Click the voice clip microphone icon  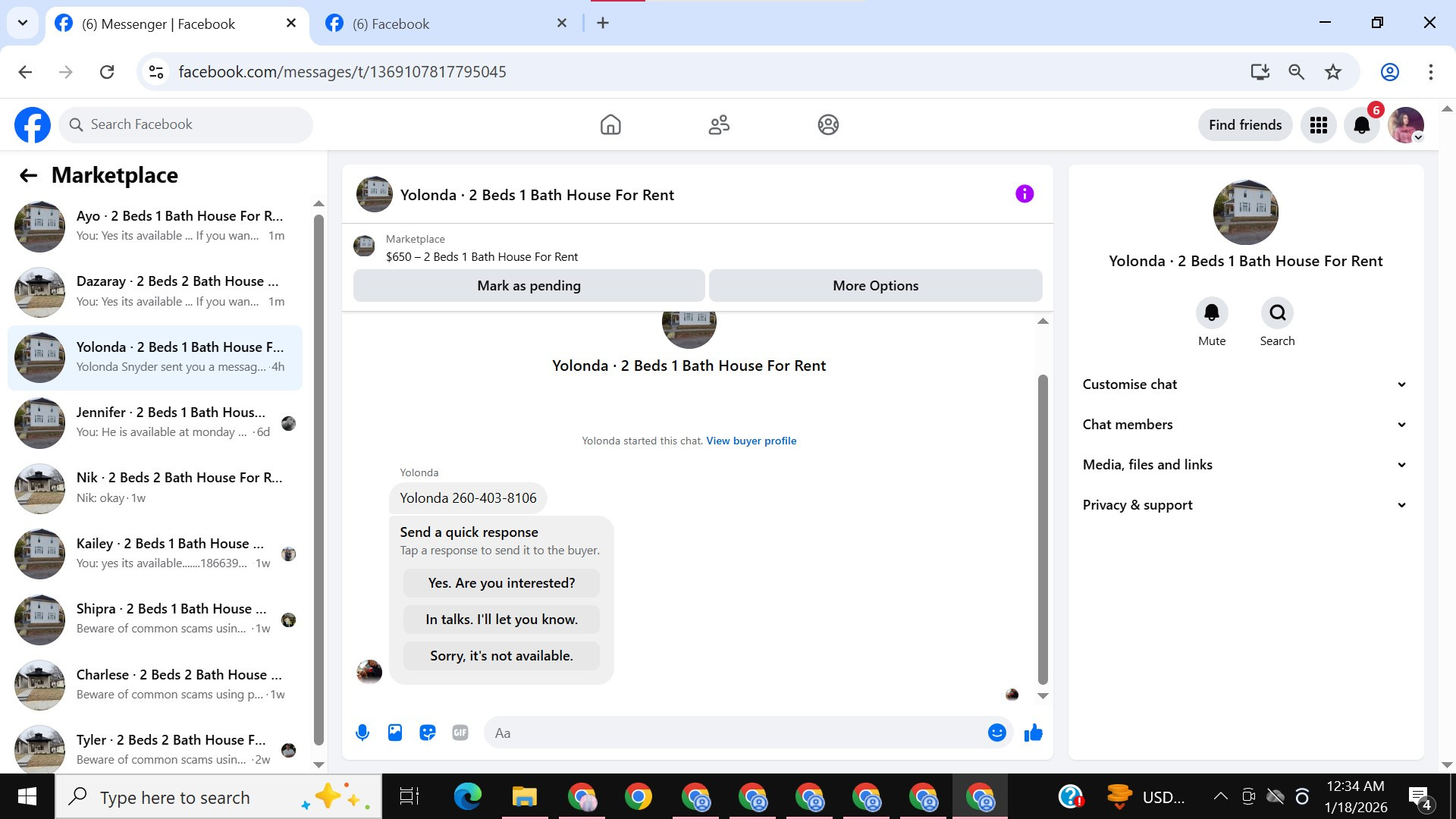(362, 733)
